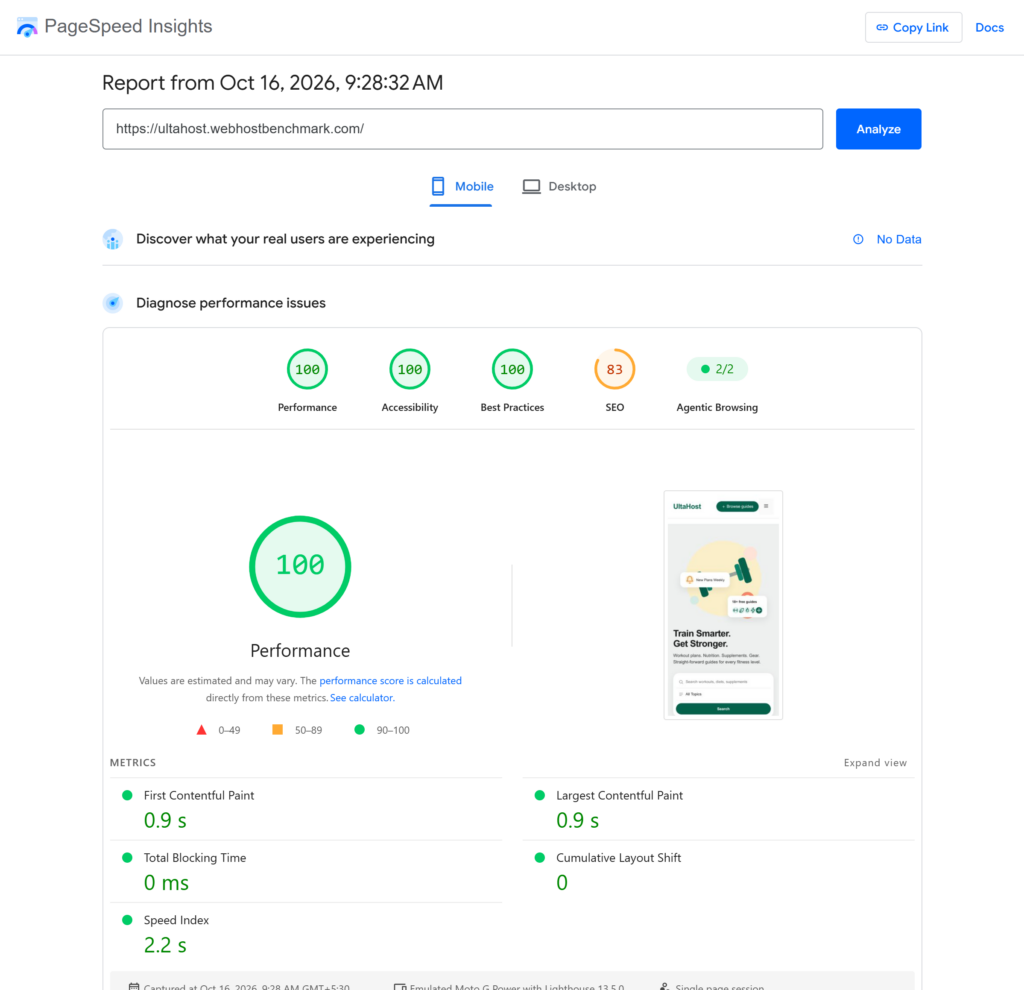
Task: Click the No Data info icon
Action: click(858, 239)
